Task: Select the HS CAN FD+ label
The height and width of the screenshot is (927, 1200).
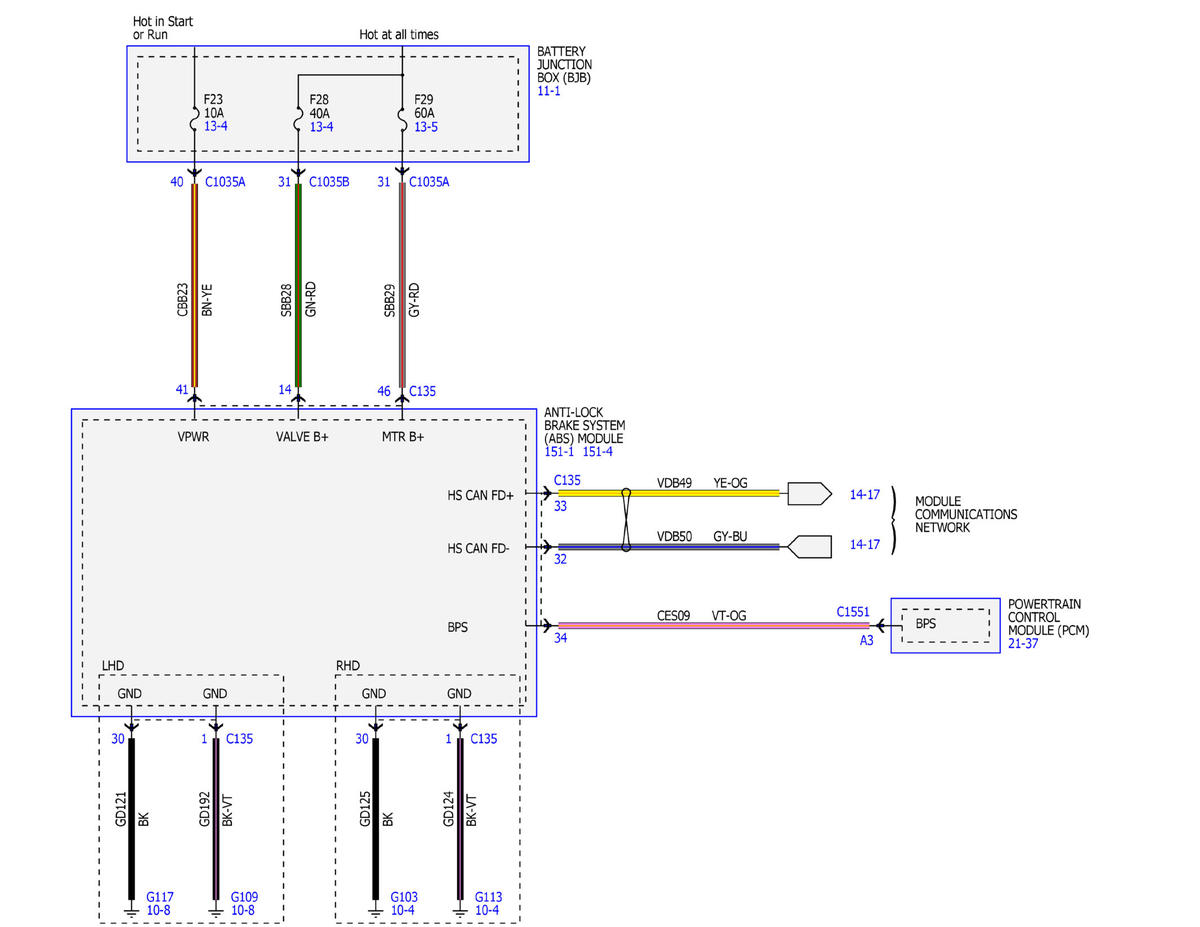Action: (x=481, y=494)
